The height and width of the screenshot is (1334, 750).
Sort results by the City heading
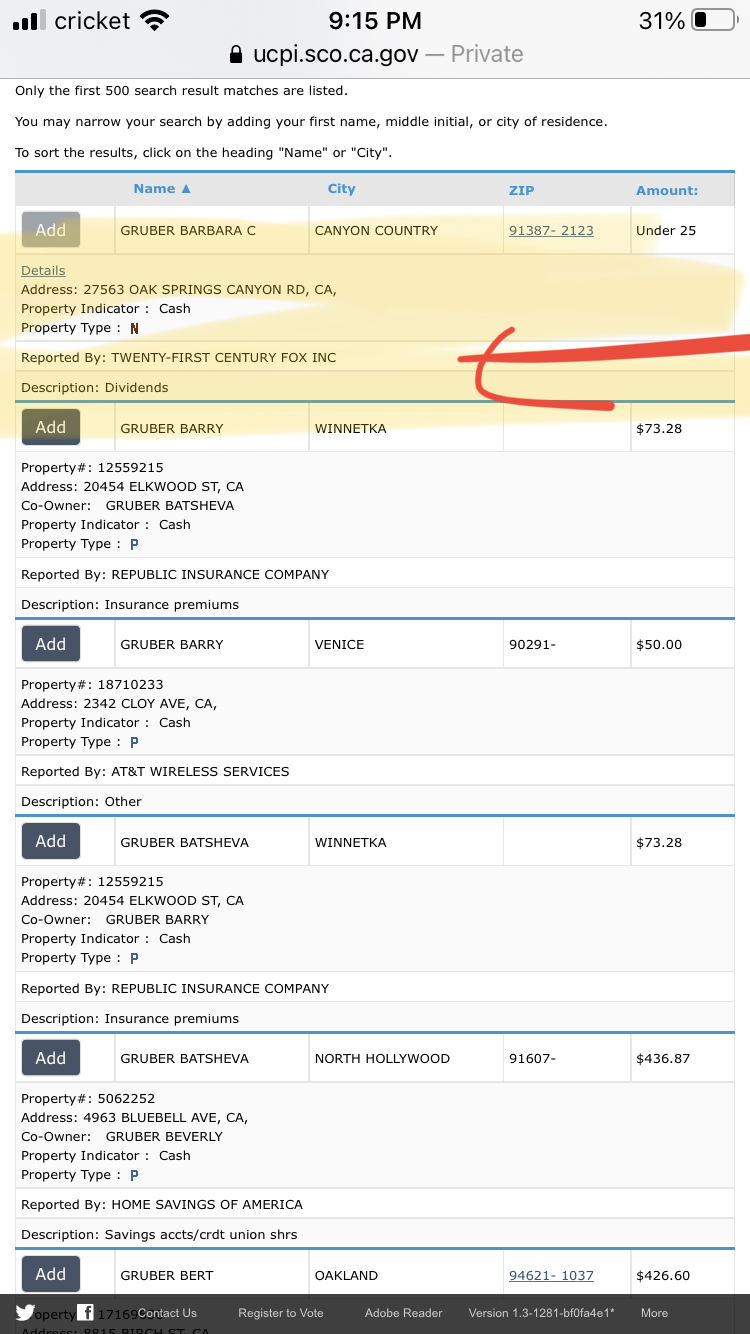coord(341,188)
